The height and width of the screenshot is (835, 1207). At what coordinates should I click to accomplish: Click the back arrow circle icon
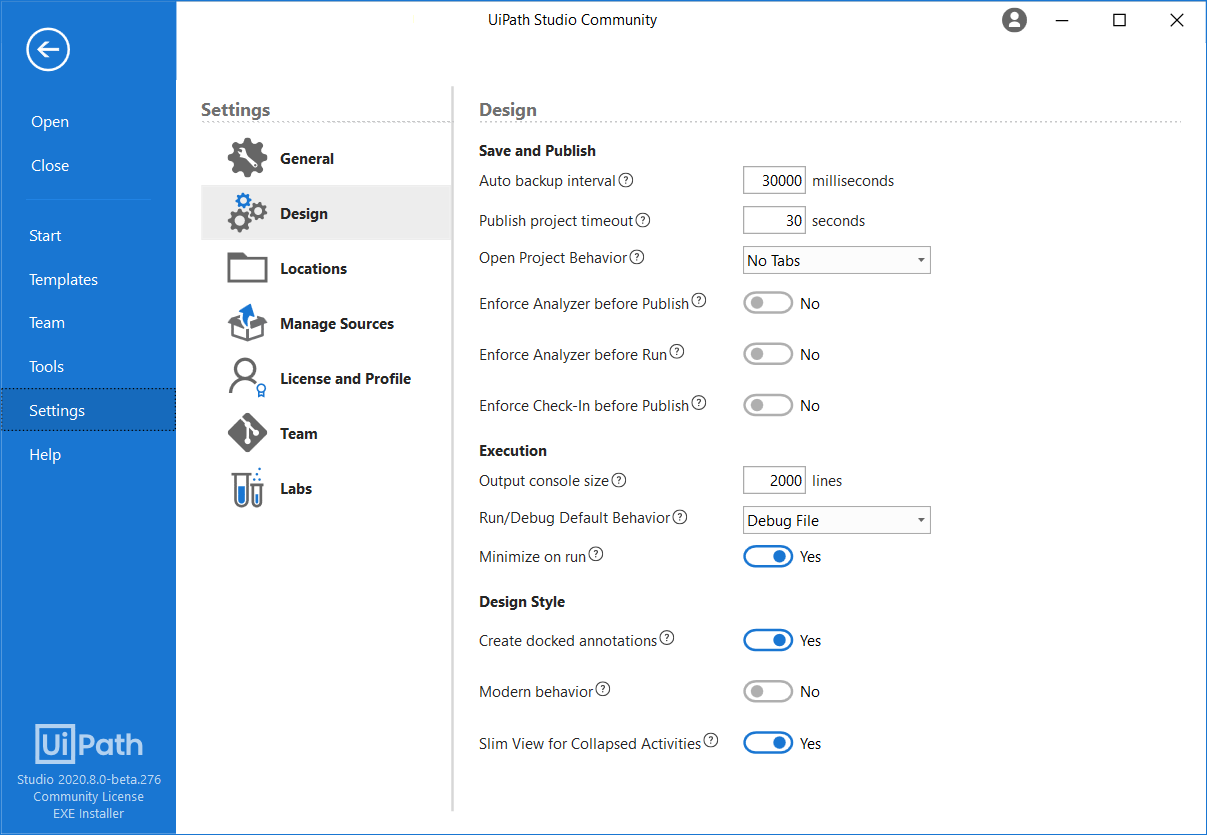tap(48, 49)
